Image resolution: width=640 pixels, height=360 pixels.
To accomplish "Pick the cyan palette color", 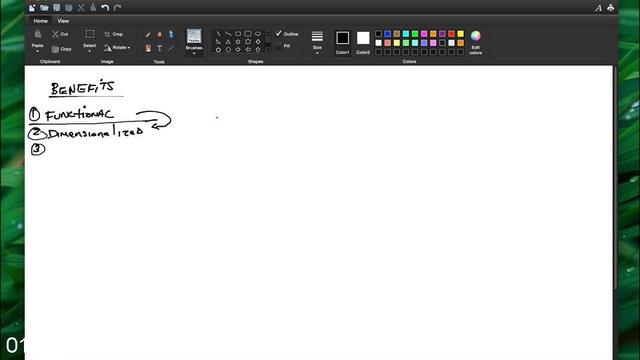I will point(406,34).
